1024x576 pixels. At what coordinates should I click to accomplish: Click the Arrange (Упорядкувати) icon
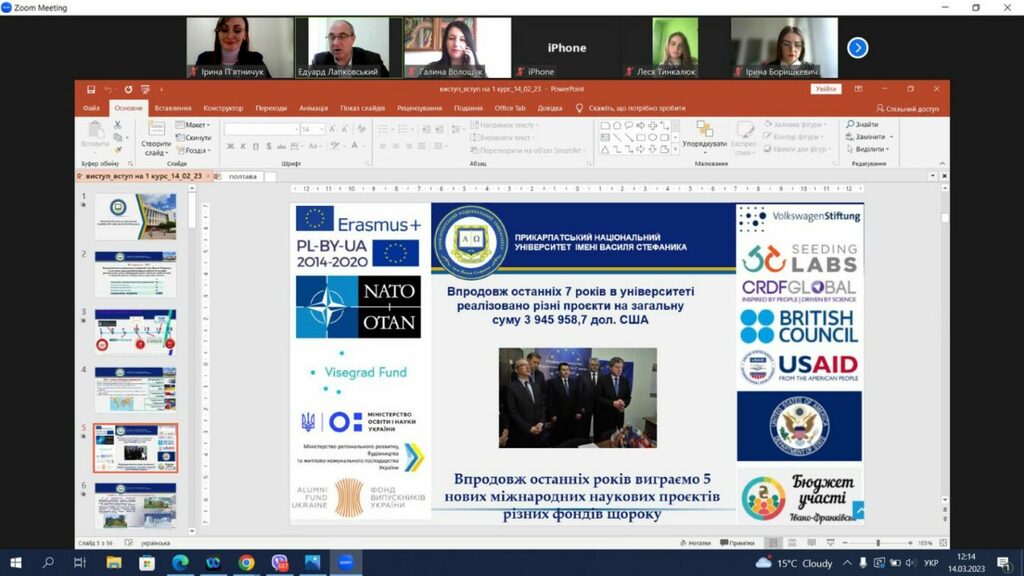(x=704, y=129)
